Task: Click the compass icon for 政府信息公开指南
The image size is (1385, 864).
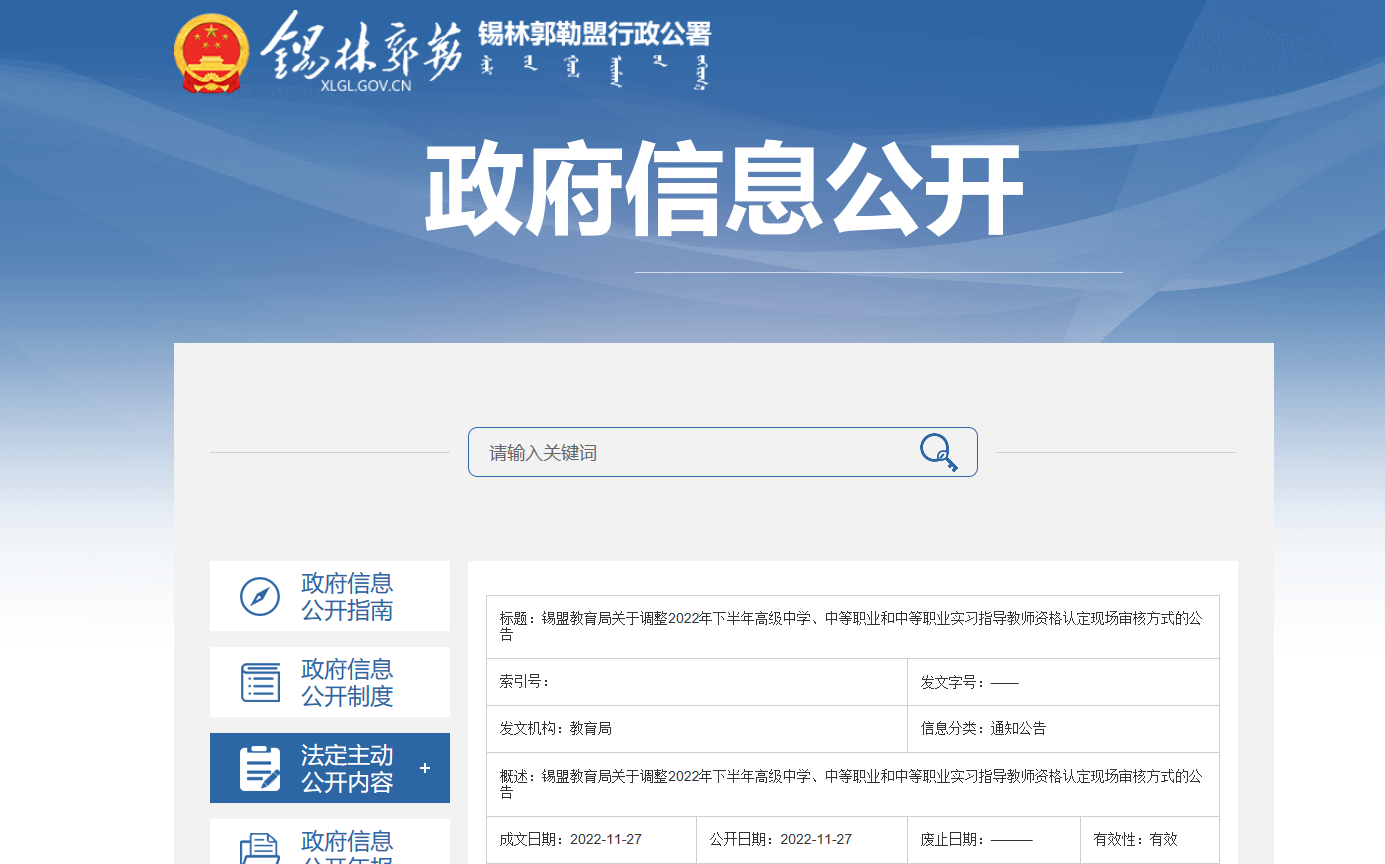Action: click(260, 597)
